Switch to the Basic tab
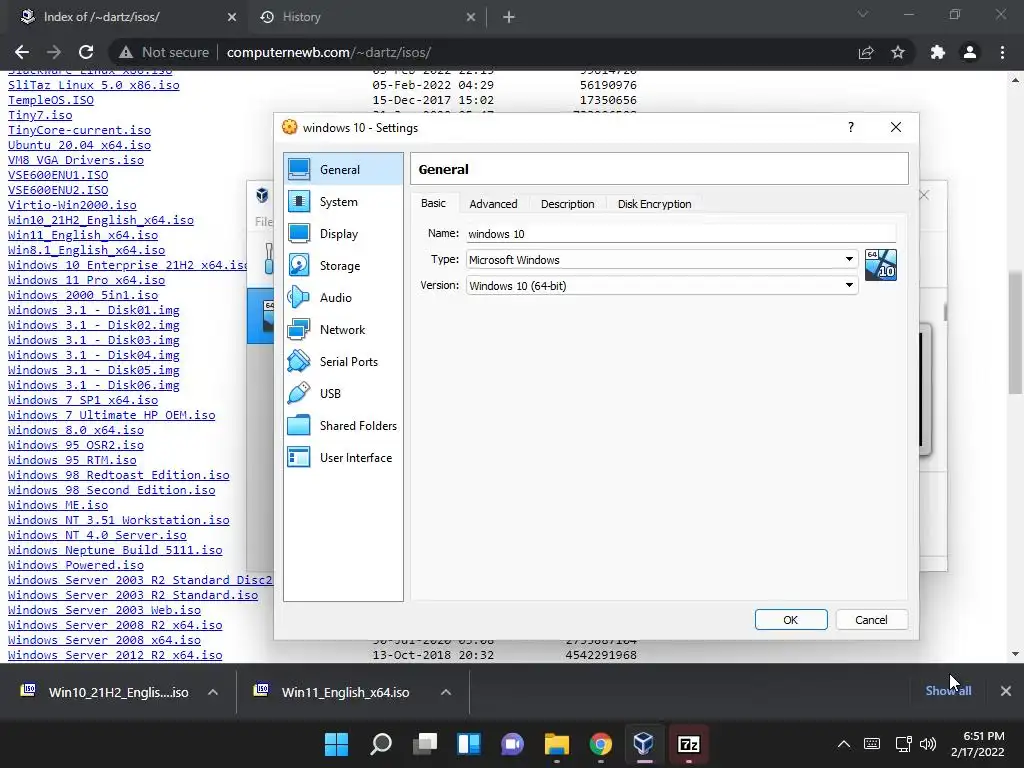The height and width of the screenshot is (768, 1024). pyautogui.click(x=433, y=203)
